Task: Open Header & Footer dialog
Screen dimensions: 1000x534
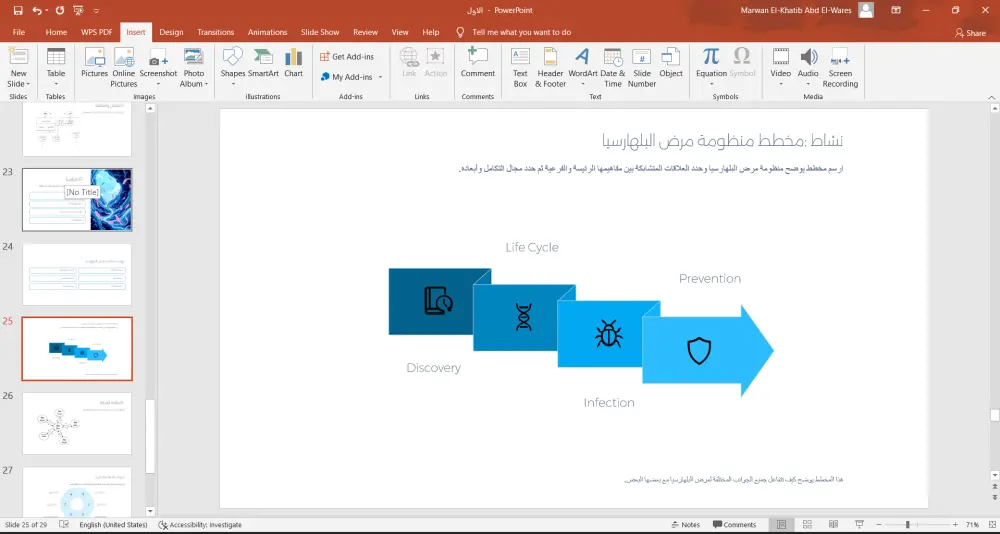Action: pos(550,67)
